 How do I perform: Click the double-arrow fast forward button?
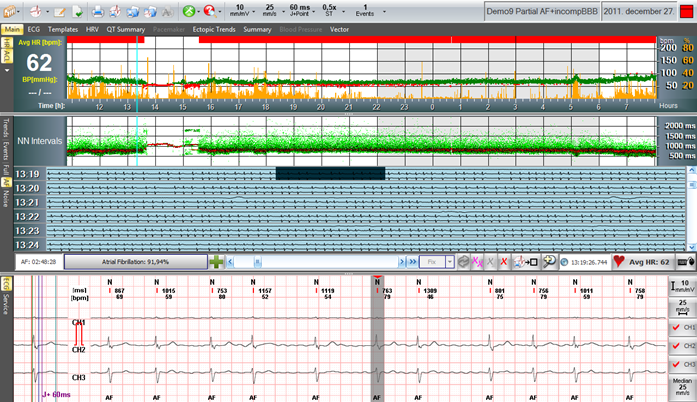click(x=413, y=262)
